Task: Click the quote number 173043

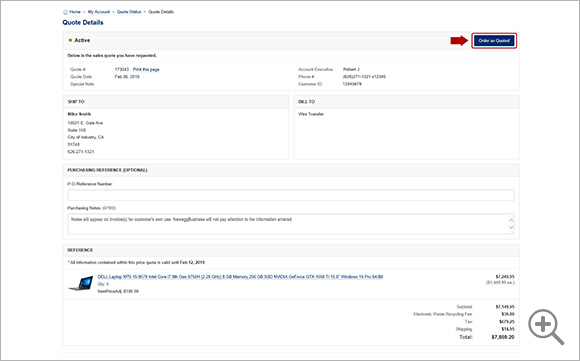Action: click(122, 70)
